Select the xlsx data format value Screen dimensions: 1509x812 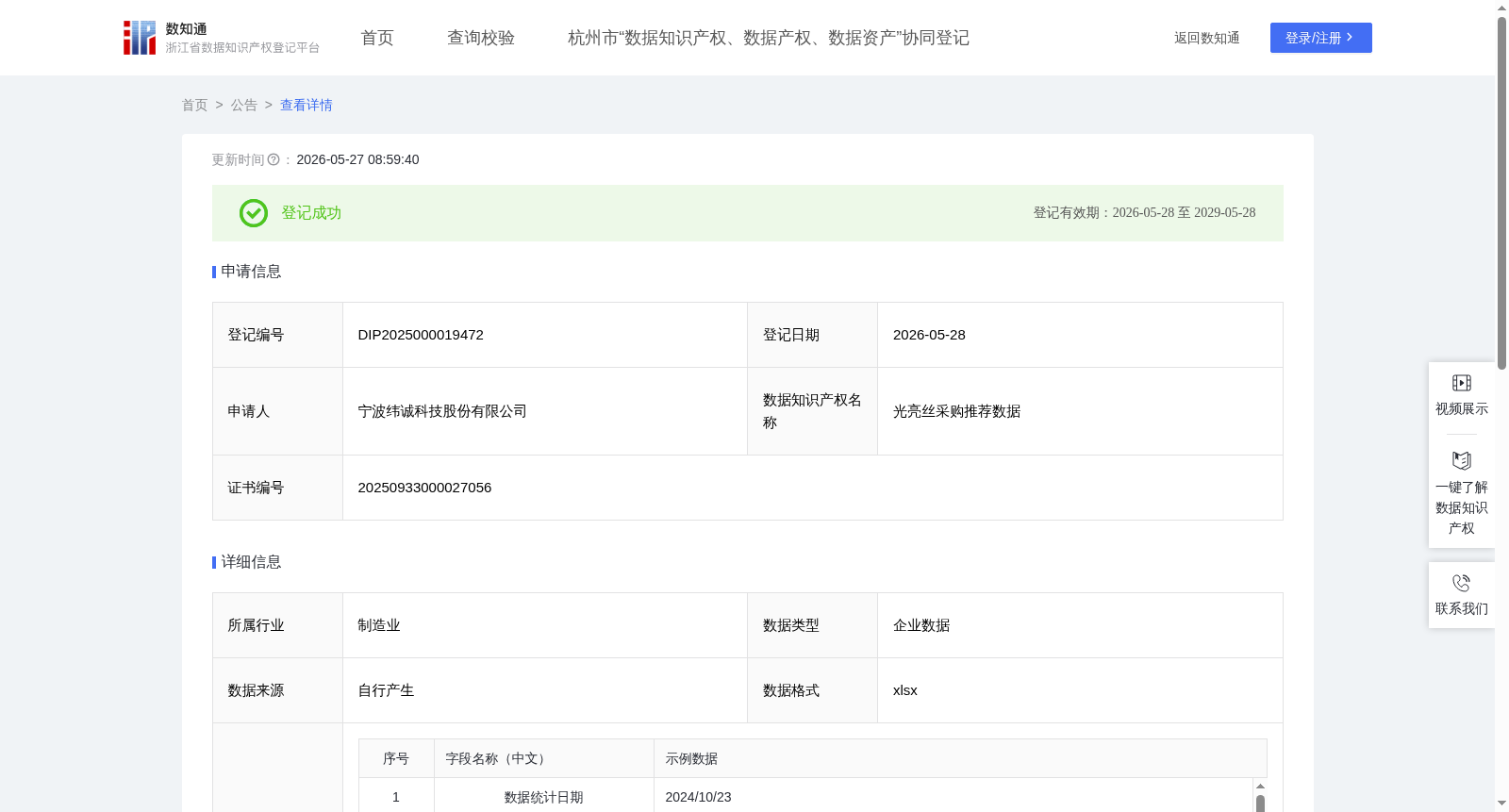(x=905, y=690)
